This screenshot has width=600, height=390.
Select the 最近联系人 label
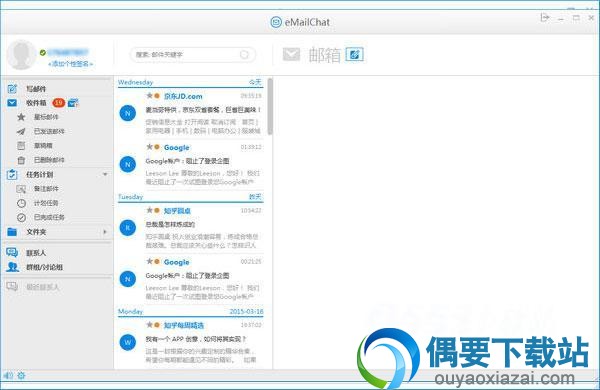pos(42,287)
